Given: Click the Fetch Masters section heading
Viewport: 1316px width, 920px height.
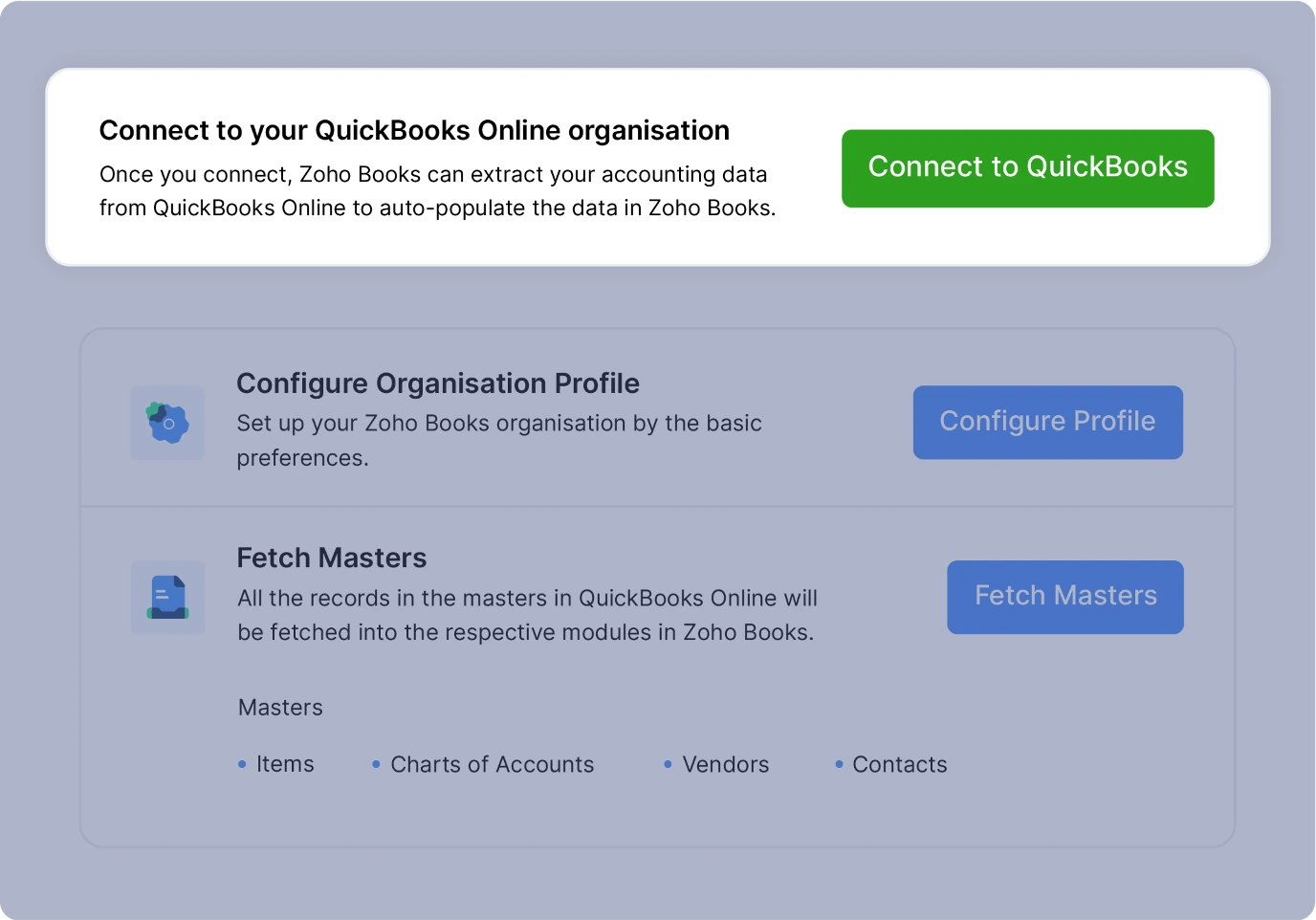Looking at the screenshot, I should pos(332,558).
